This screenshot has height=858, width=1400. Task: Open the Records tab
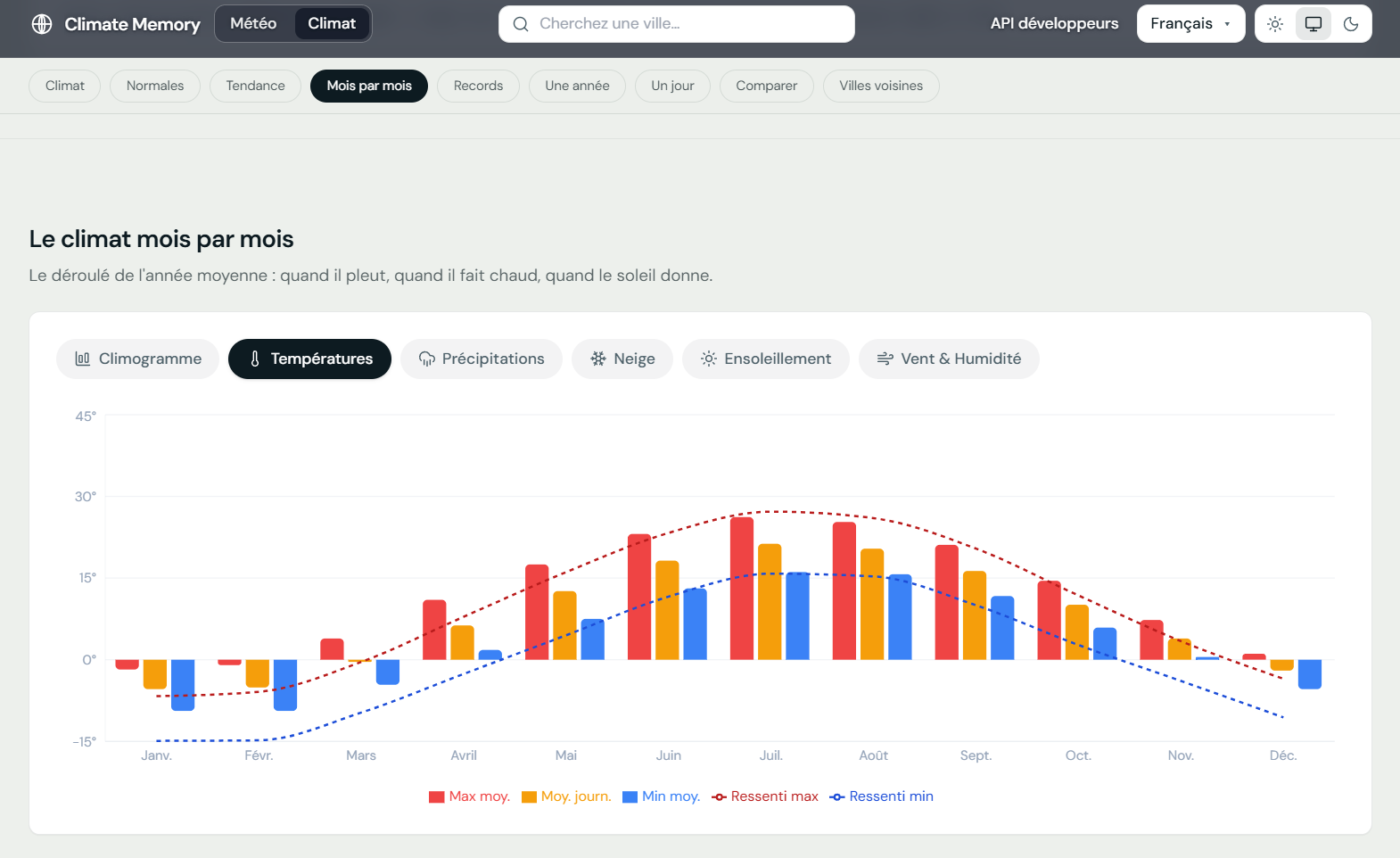[x=478, y=86]
